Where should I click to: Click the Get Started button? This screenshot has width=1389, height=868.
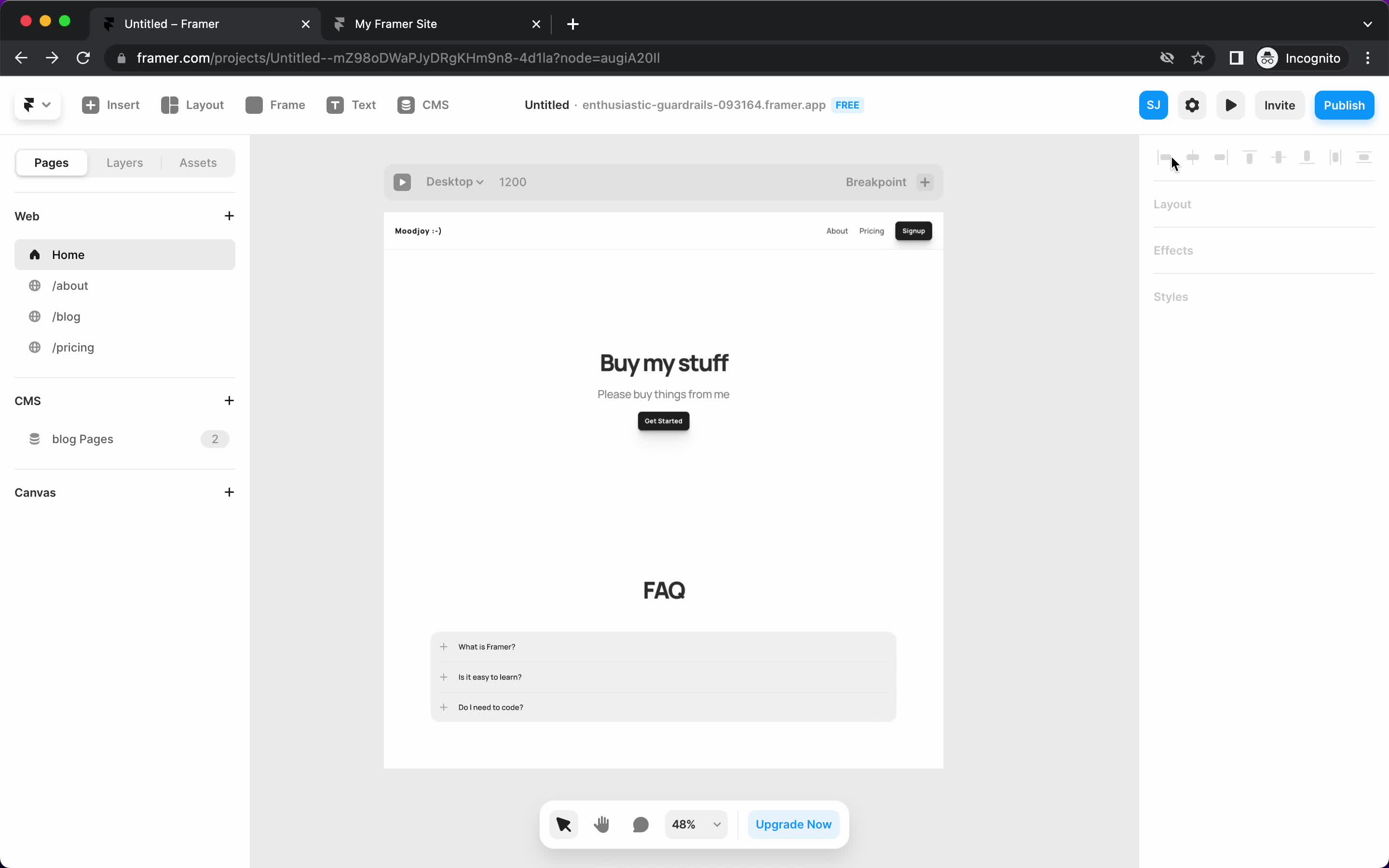pos(663,420)
